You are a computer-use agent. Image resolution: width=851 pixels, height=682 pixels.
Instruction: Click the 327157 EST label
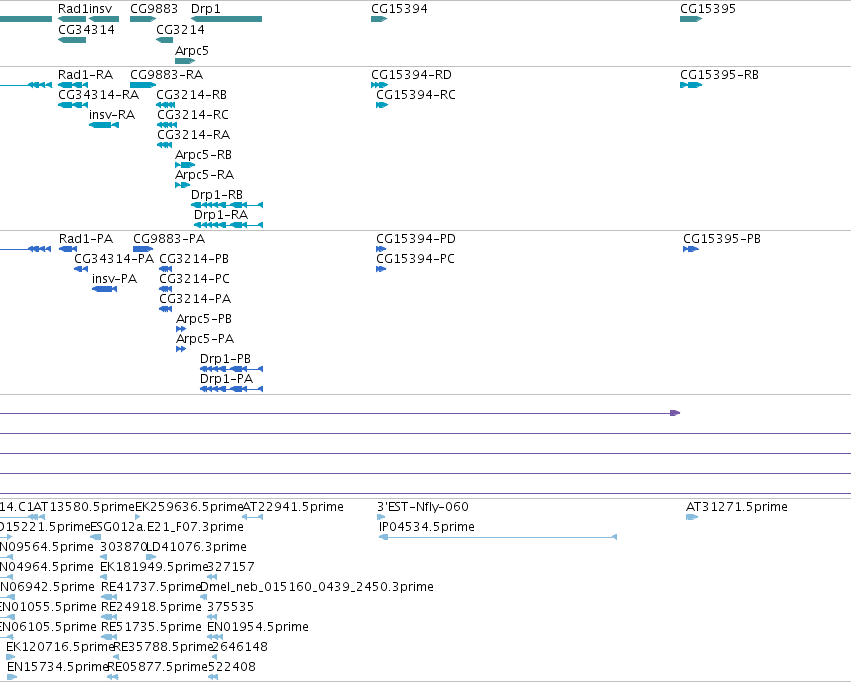[x=231, y=568]
